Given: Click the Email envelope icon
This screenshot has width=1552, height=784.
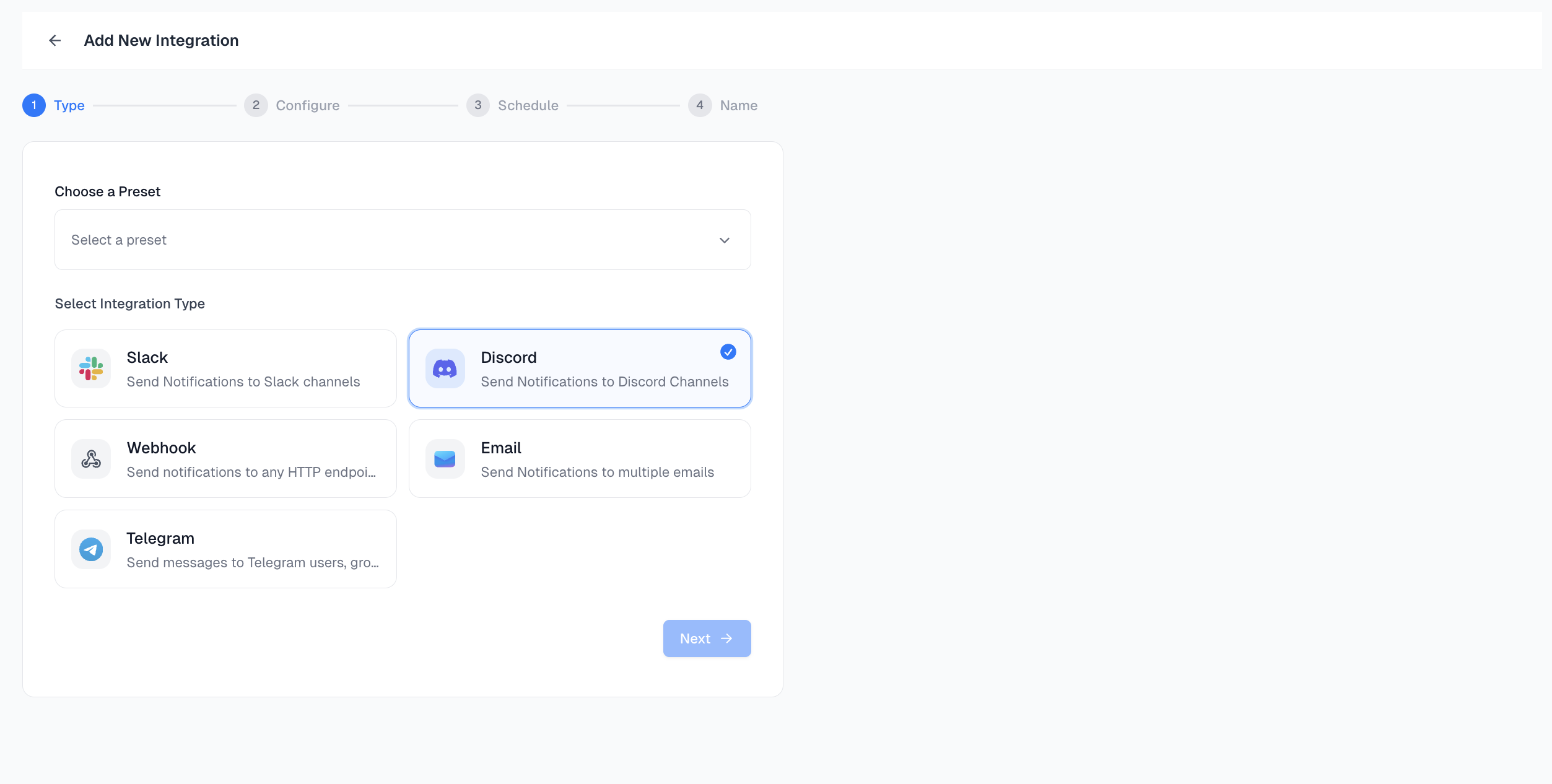Looking at the screenshot, I should [445, 459].
